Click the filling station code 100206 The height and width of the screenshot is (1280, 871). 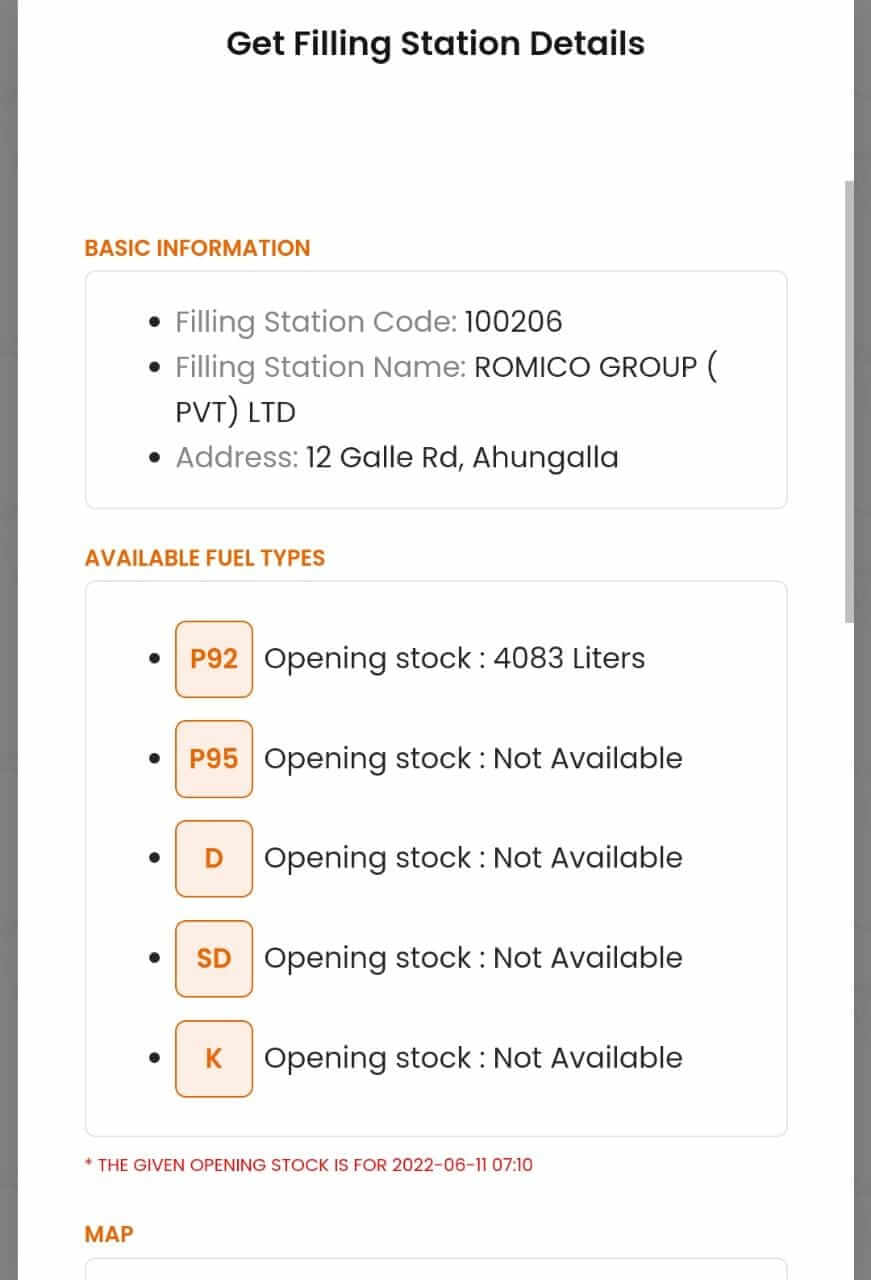click(514, 322)
